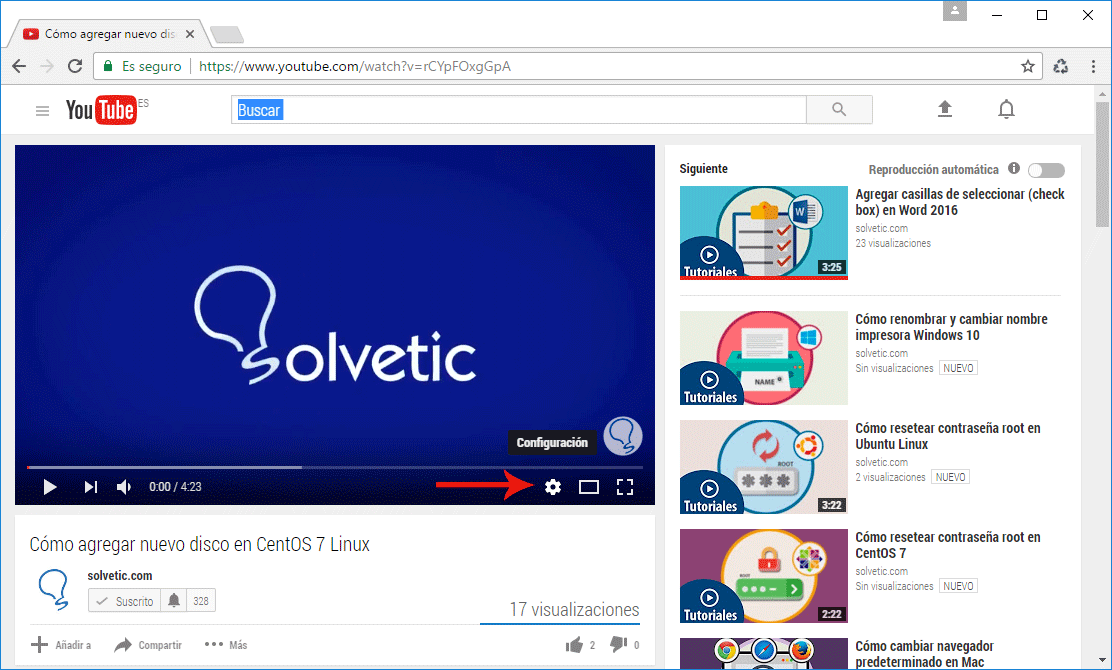Play the video with the play button
This screenshot has height=670, width=1112.
click(x=50, y=487)
